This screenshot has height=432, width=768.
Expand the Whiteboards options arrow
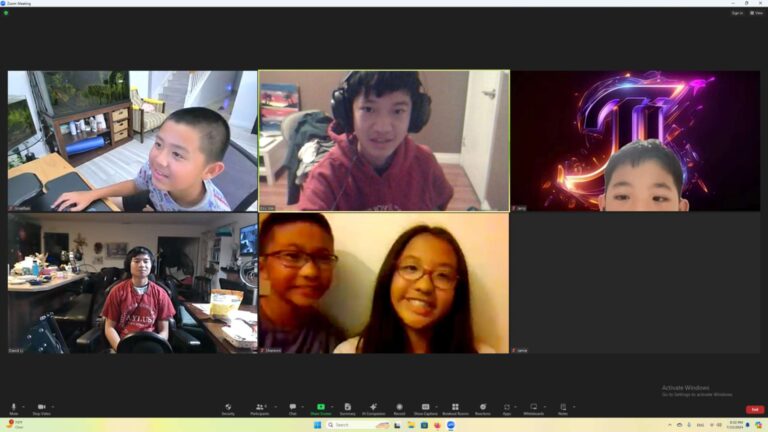point(545,407)
